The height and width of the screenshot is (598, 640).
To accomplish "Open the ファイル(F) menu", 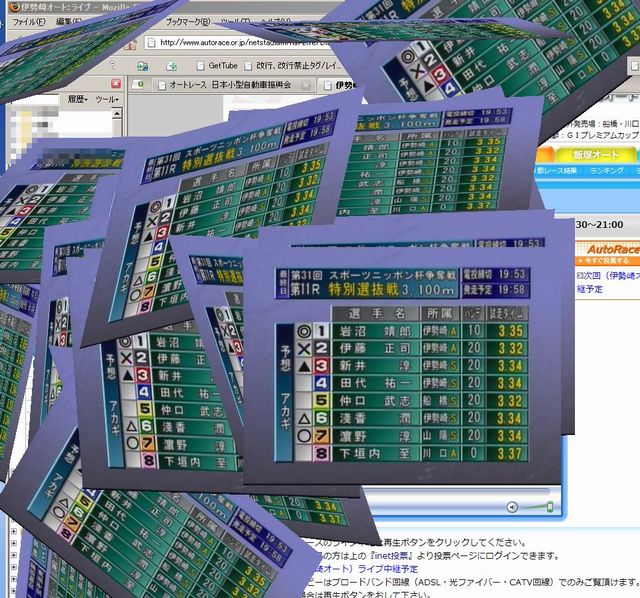I will click(29, 22).
